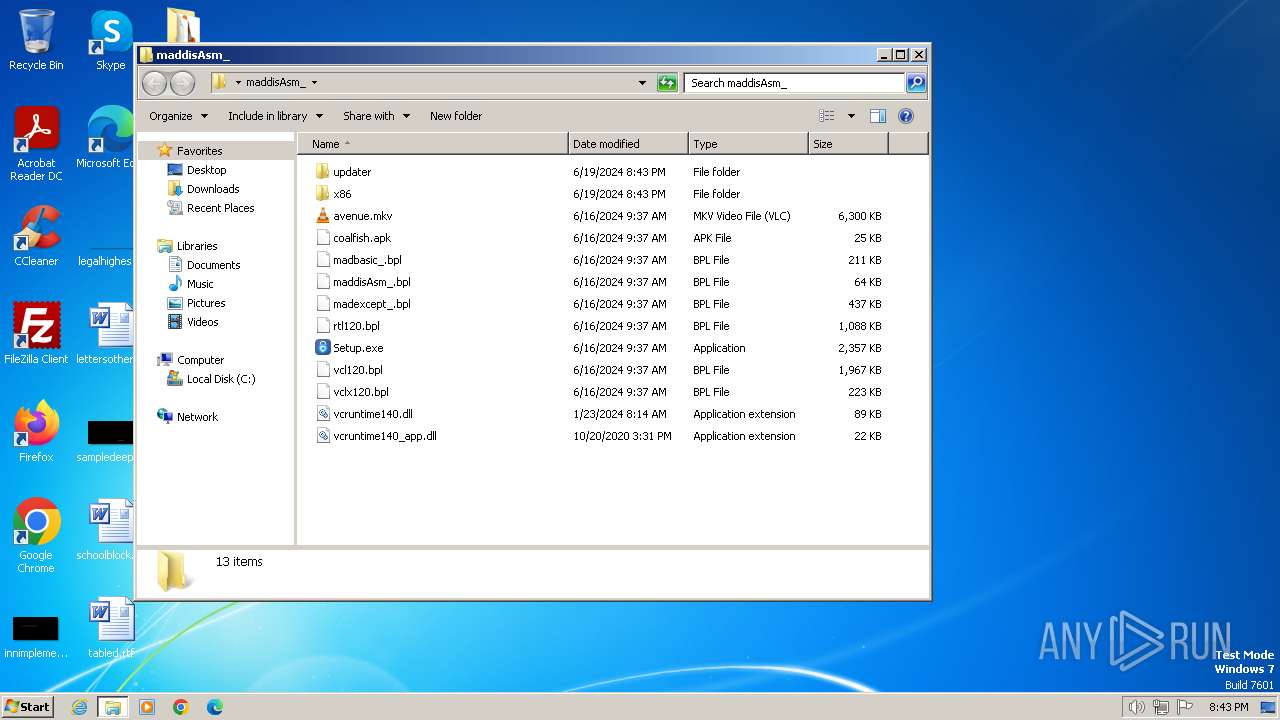Viewport: 1280px width, 720px height.
Task: Sort by the Date modified column header
Action: pyautogui.click(x=628, y=144)
